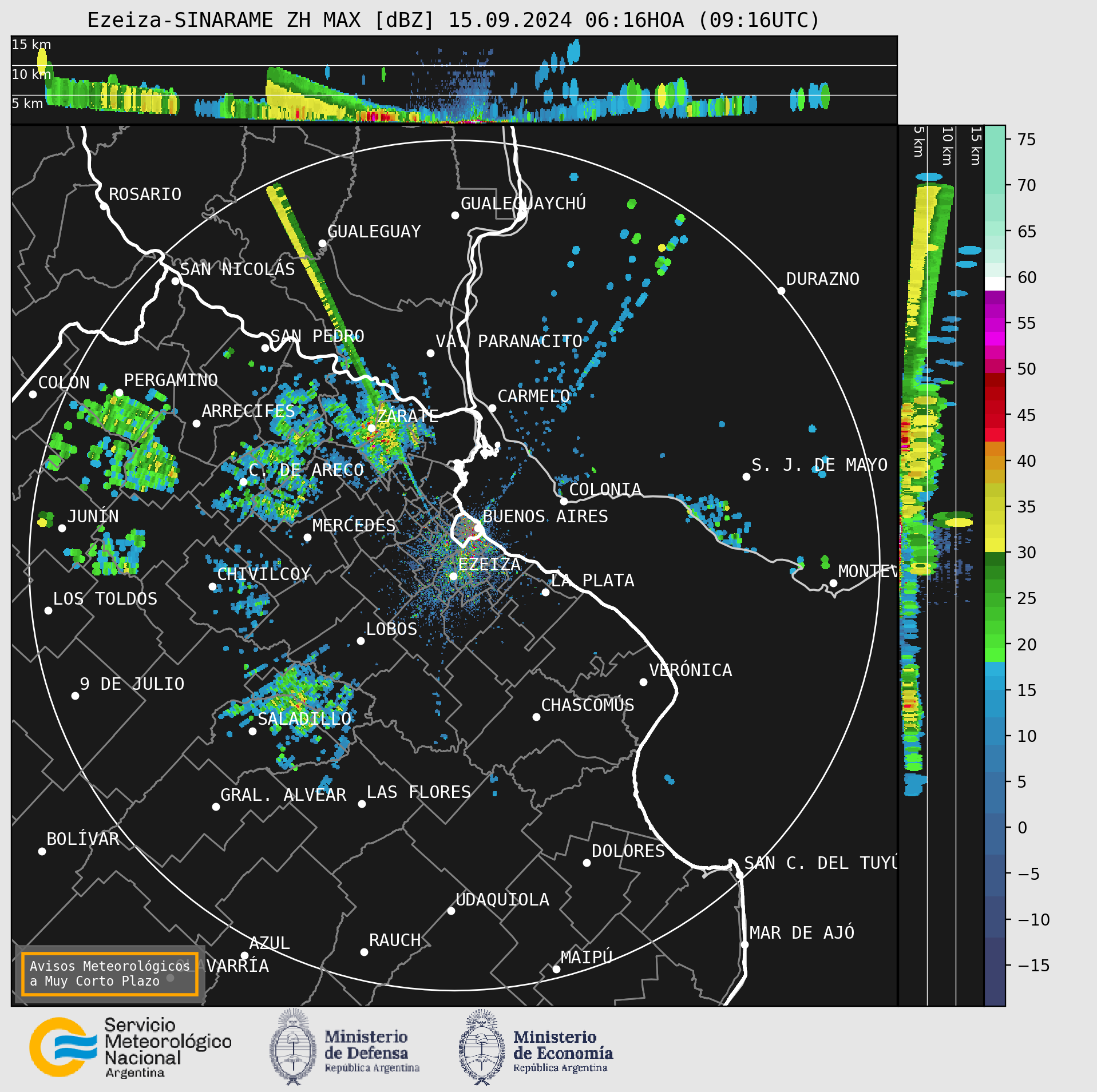The image size is (1097, 1092).
Task: Click the LOS TOLDOS label
Action: [x=105, y=599]
